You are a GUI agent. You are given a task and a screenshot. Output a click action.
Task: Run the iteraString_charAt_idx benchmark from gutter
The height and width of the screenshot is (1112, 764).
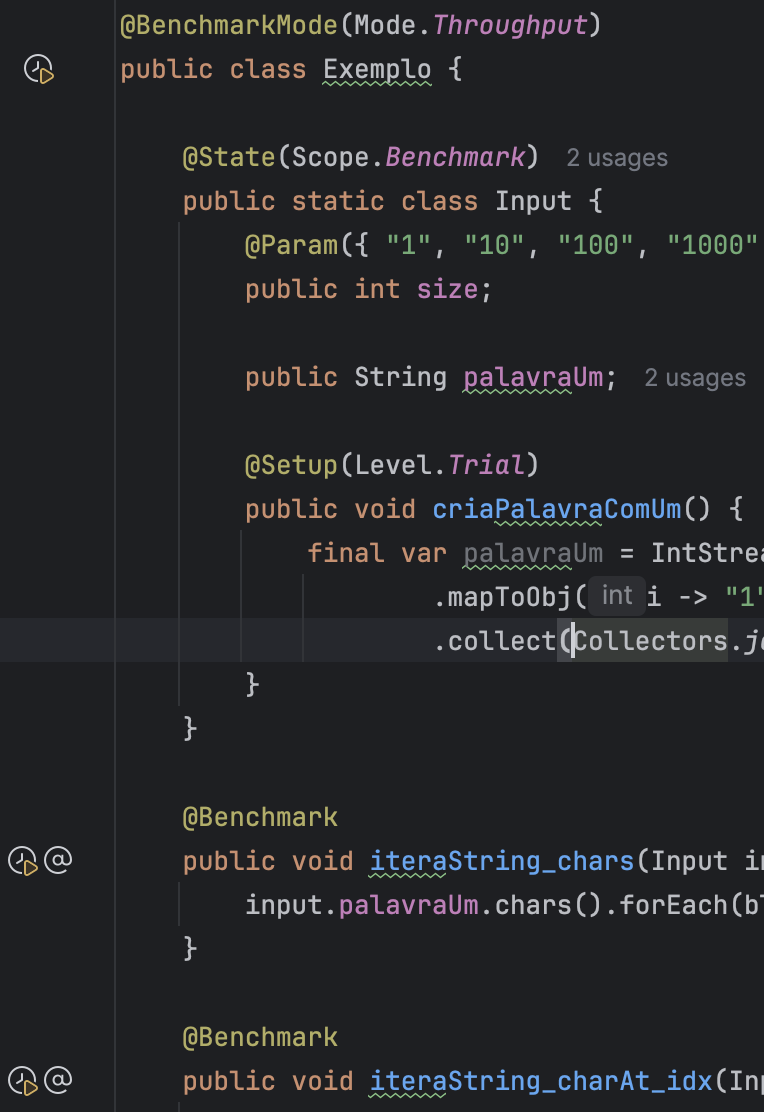pos(23,1080)
